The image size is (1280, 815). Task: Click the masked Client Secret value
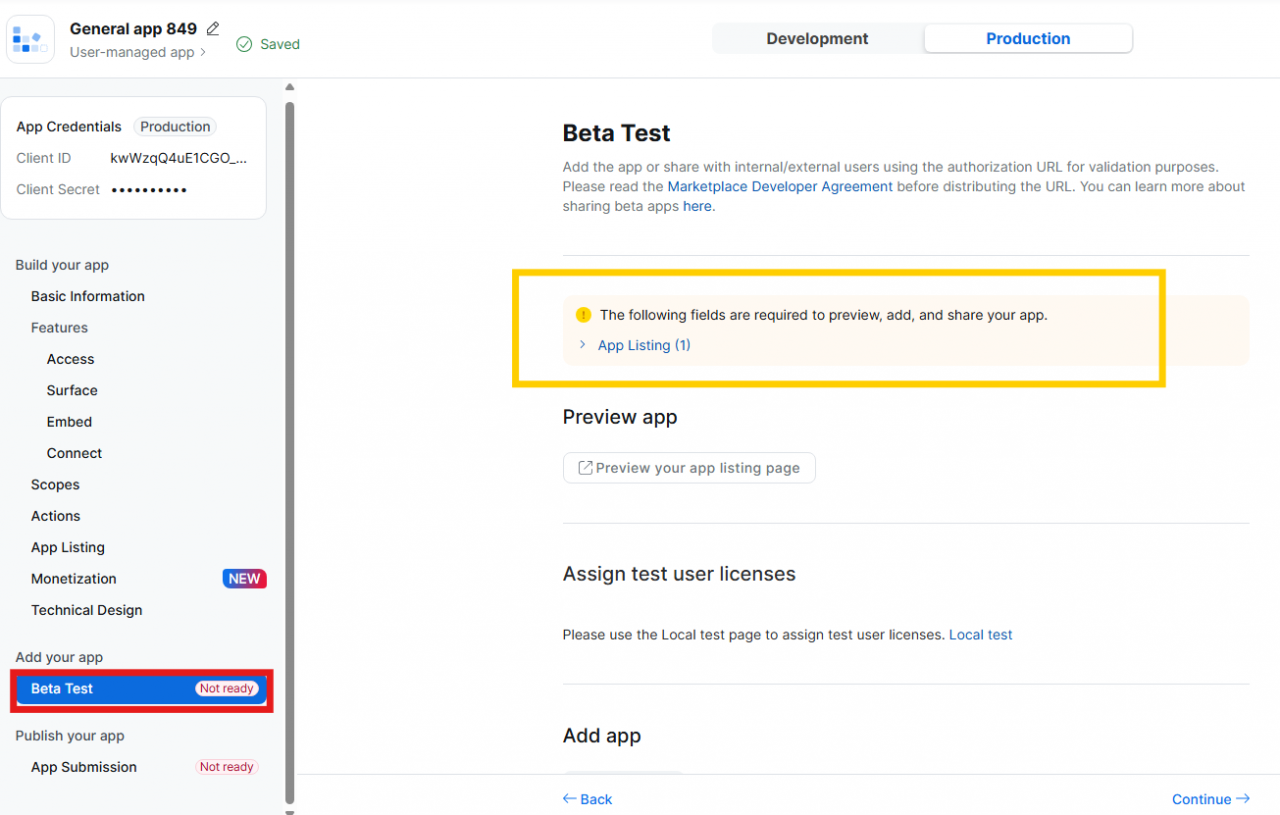point(149,190)
